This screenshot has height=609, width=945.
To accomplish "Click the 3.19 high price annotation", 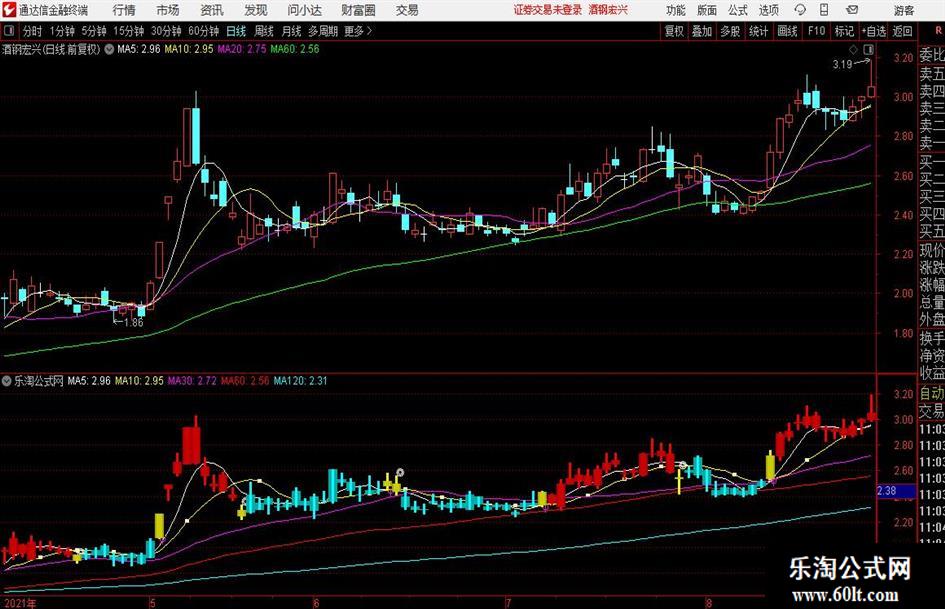I will 842,65.
